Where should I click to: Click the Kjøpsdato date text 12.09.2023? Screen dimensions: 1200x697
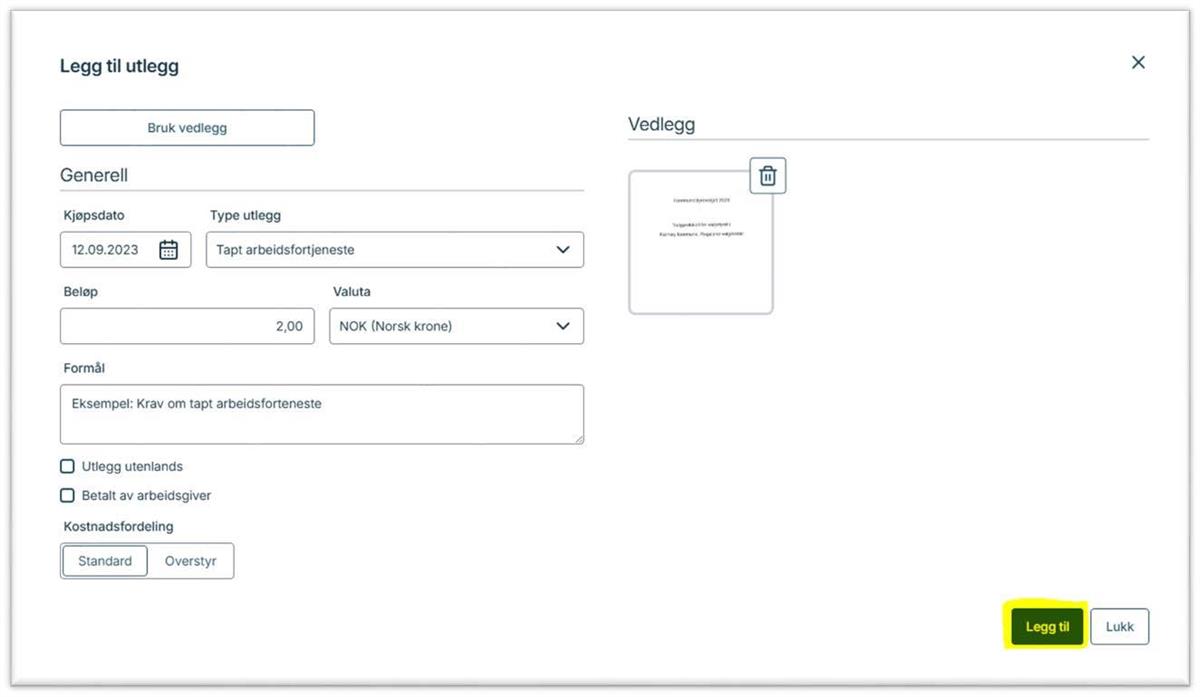(105, 250)
